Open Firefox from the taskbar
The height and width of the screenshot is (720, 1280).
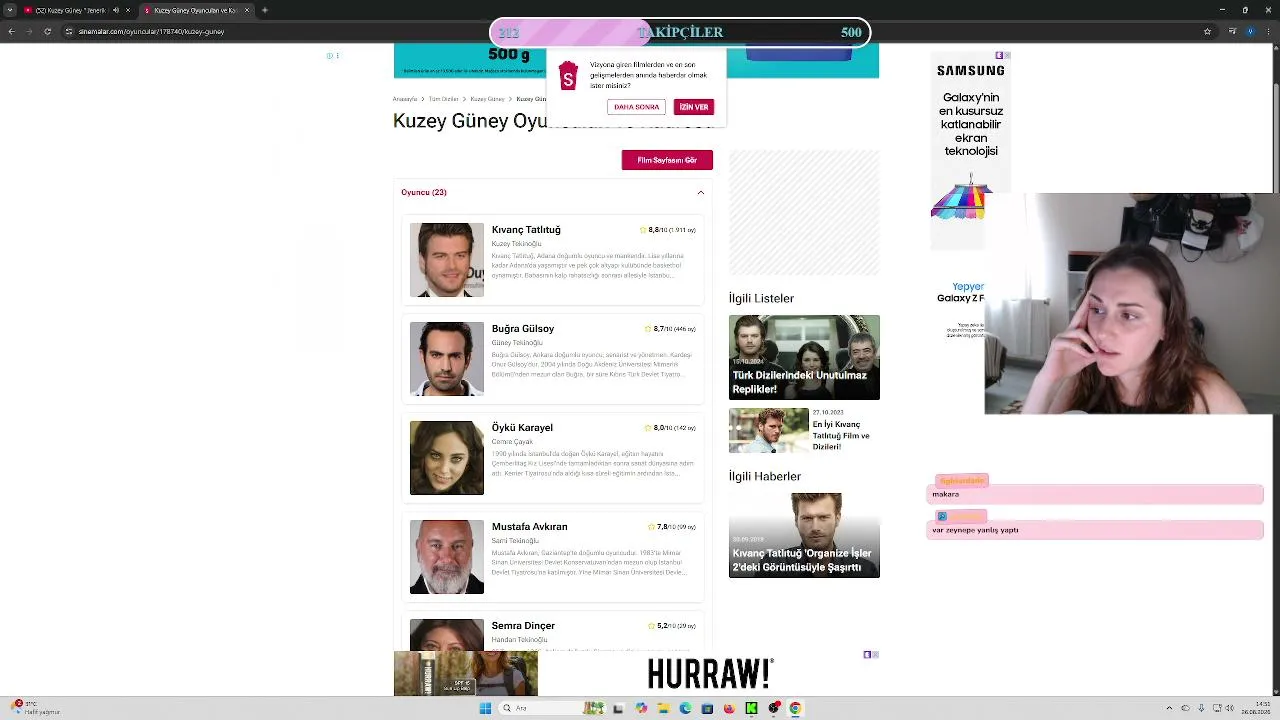tap(729, 708)
